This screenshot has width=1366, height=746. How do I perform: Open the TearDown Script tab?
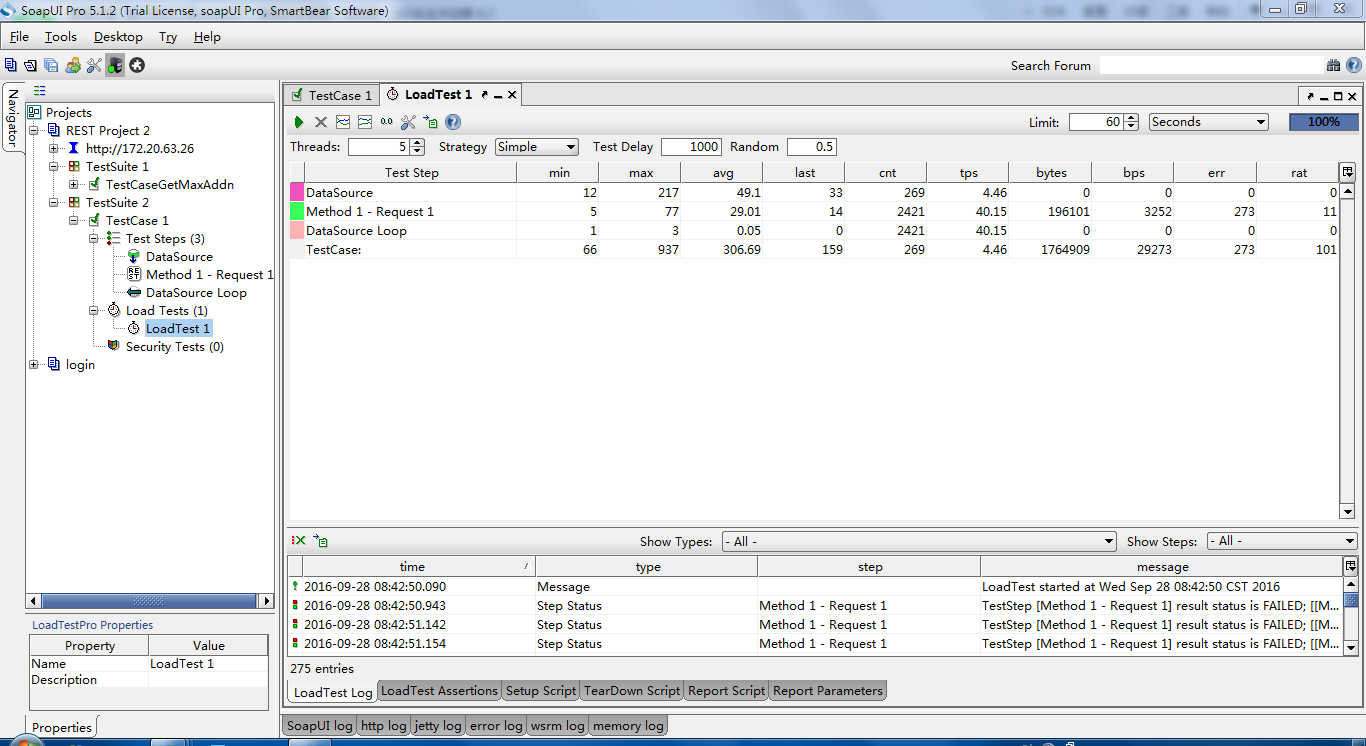(x=632, y=691)
